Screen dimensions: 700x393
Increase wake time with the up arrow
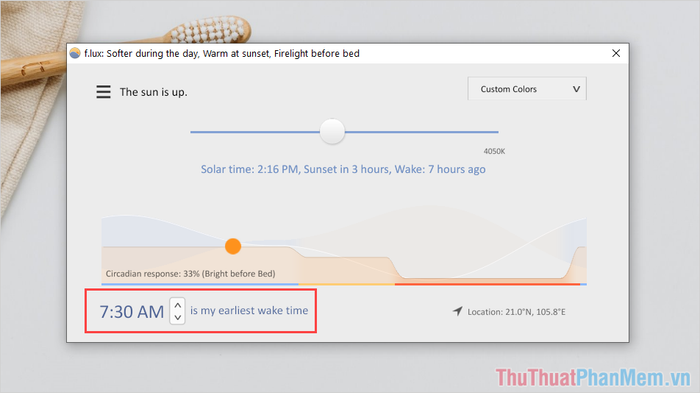pos(177,305)
